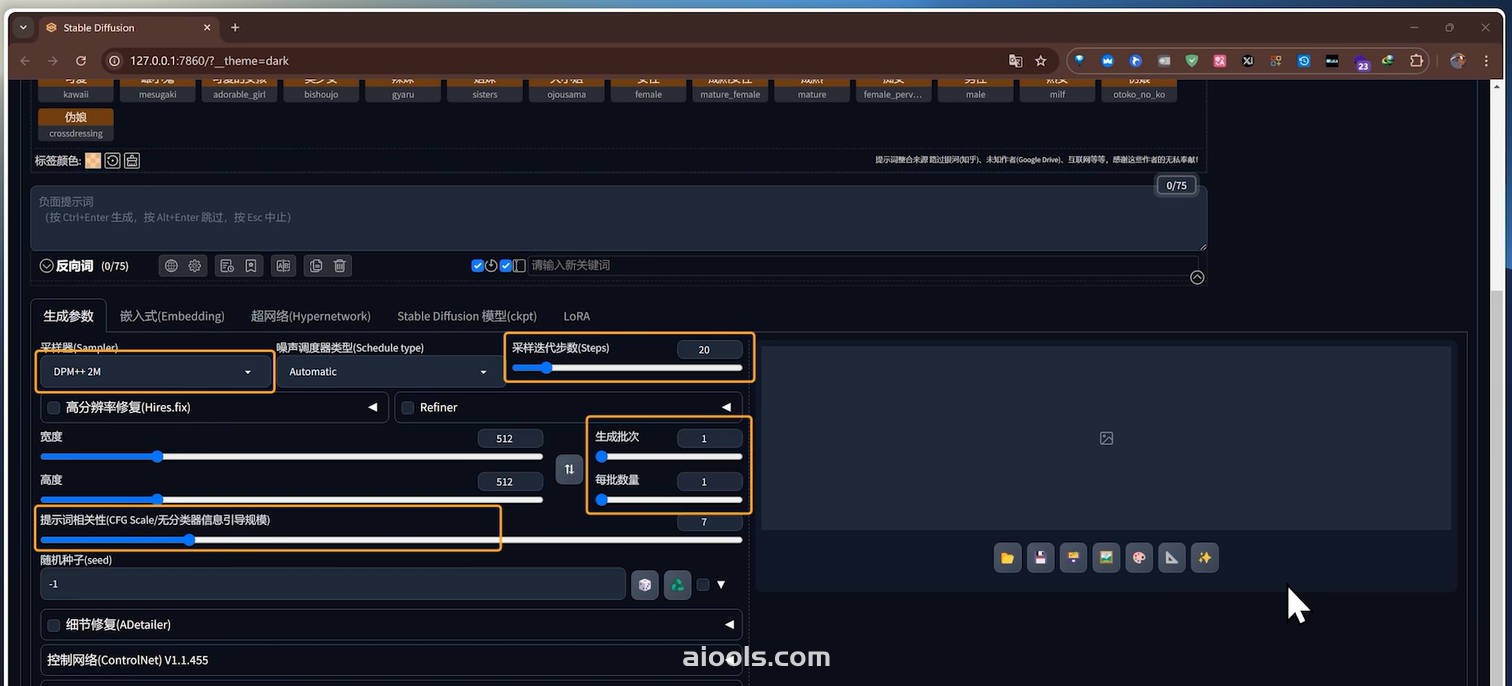Open the Sampler dropdown showing DPM++ 2M

(x=154, y=372)
